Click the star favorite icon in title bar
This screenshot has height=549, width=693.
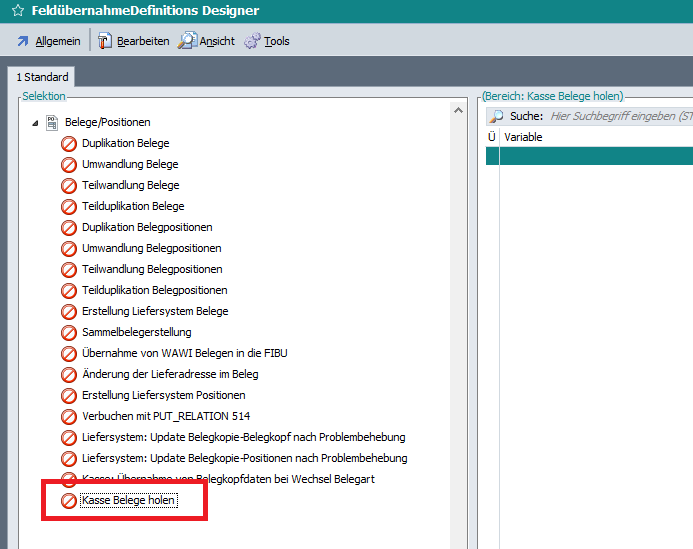17,11
